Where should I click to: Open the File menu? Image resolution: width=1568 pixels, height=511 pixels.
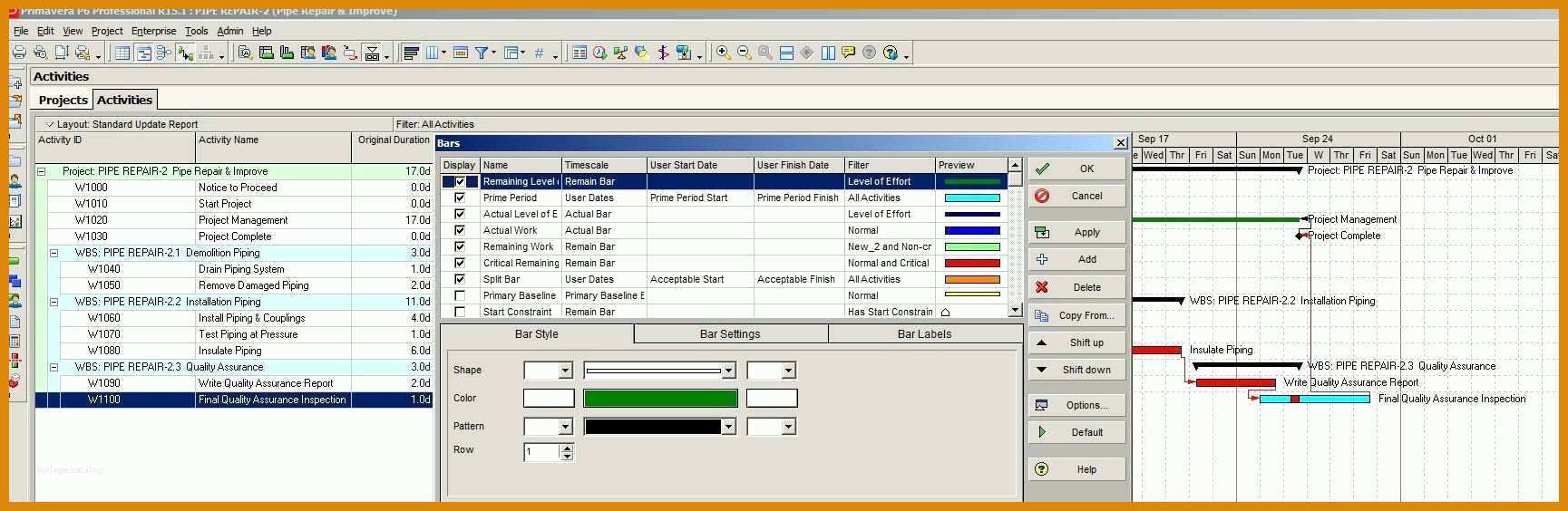(x=21, y=31)
